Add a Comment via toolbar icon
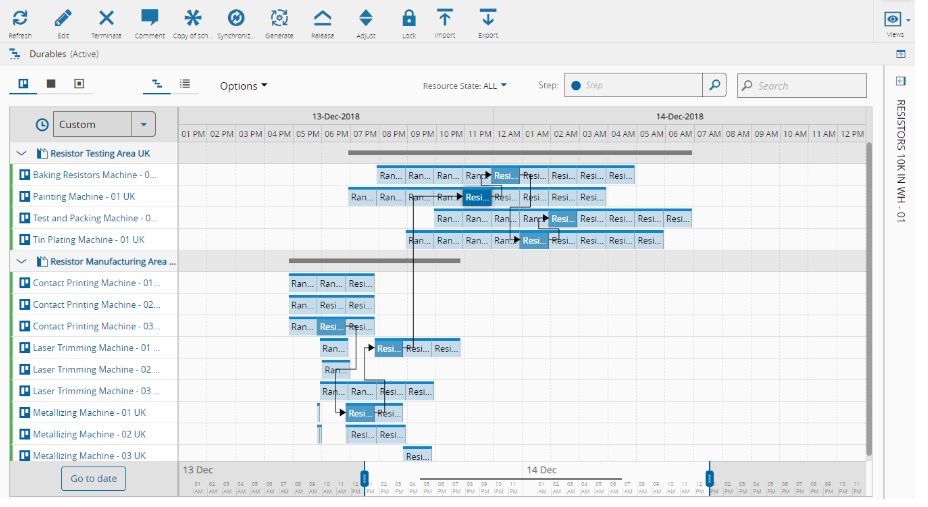928x507 pixels. pos(150,18)
